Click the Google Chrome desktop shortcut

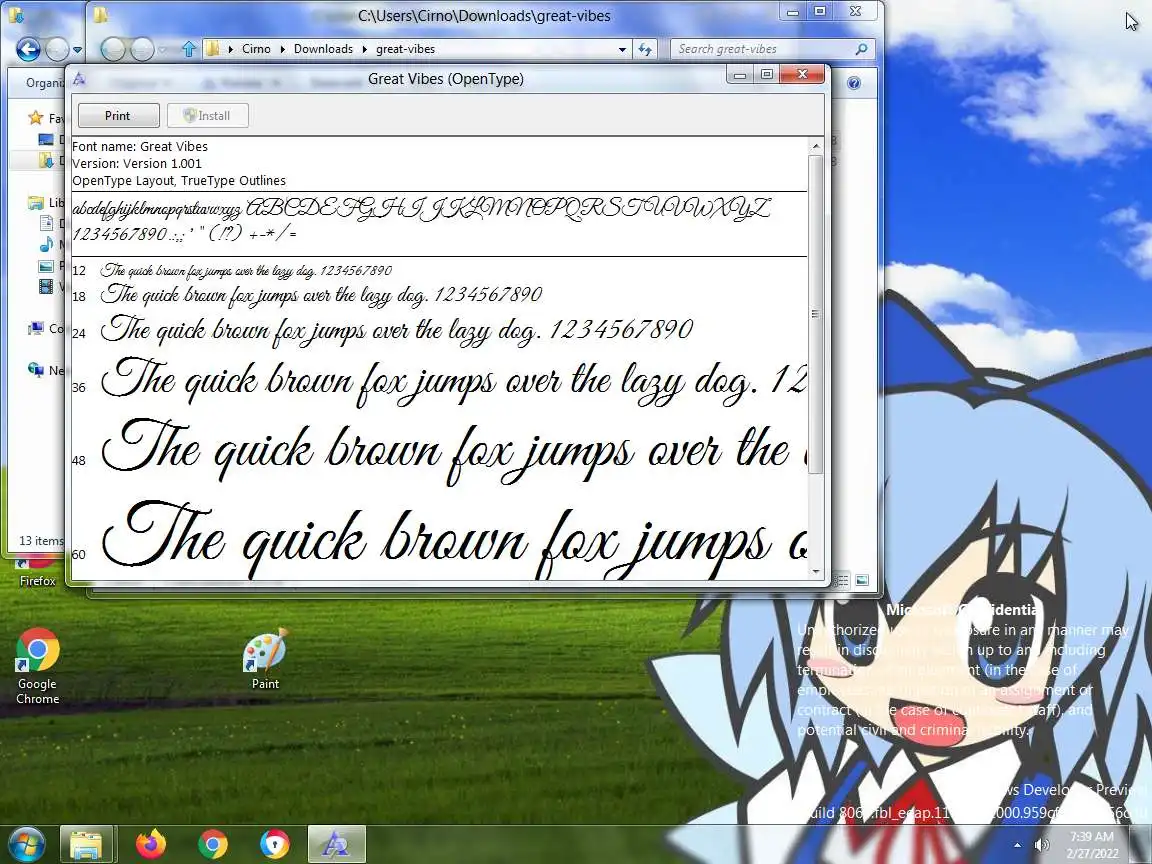click(x=37, y=666)
